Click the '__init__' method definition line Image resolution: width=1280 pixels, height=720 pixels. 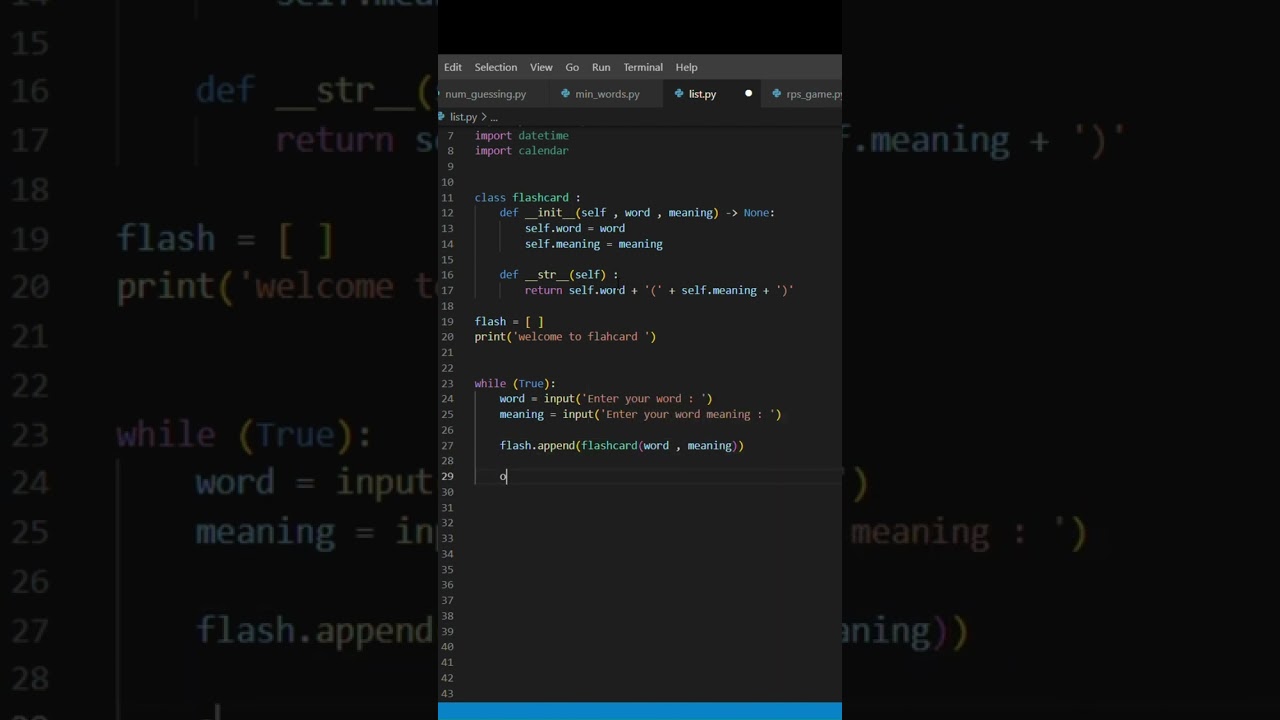click(x=637, y=213)
